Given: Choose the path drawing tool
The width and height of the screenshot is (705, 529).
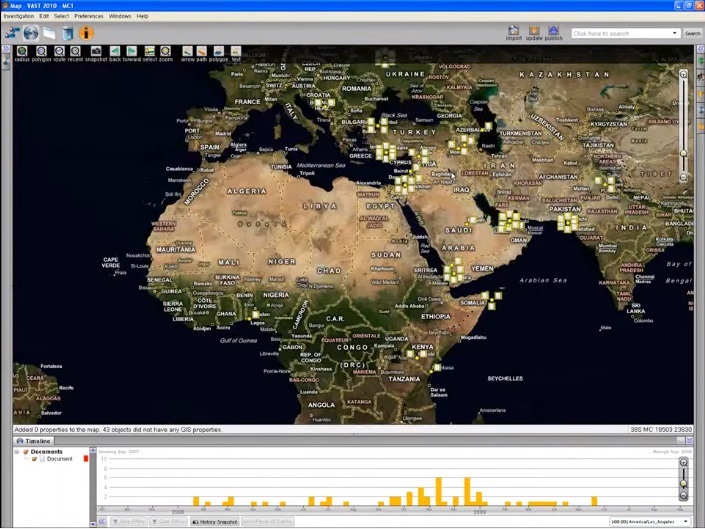Looking at the screenshot, I should [x=201, y=51].
